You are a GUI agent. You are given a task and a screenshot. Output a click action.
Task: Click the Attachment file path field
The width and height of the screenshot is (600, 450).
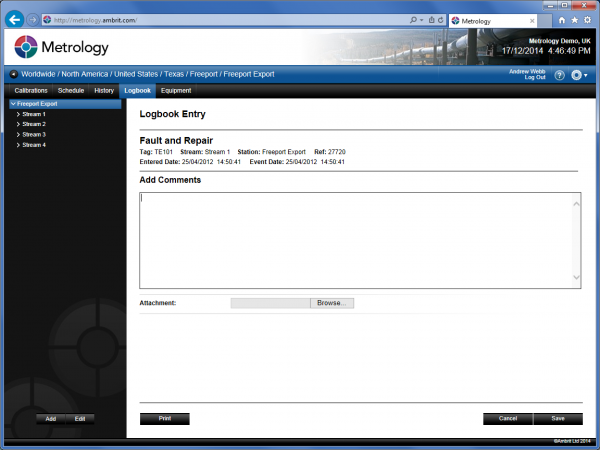tap(270, 303)
